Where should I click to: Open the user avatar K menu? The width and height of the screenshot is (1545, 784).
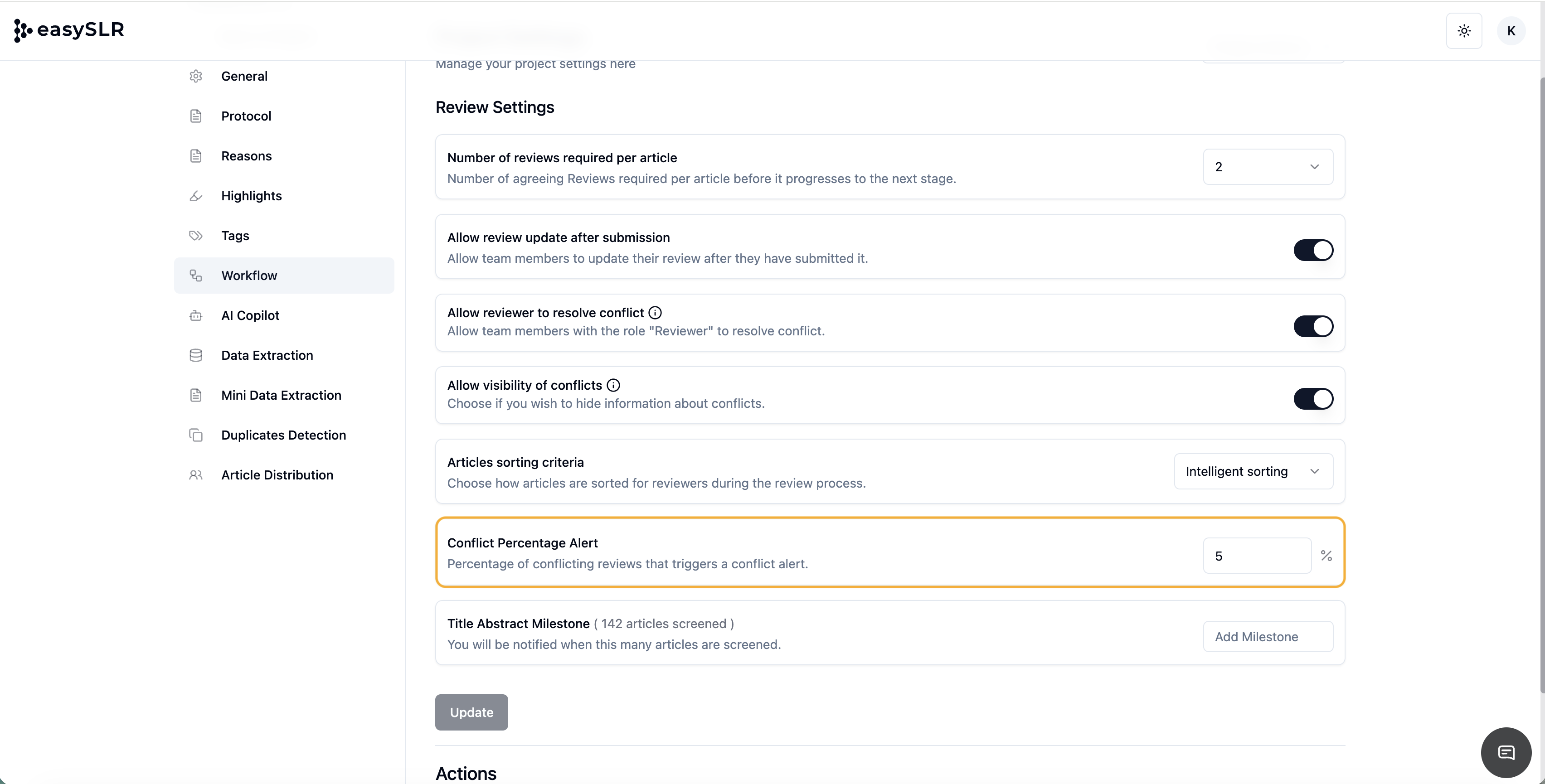pyautogui.click(x=1511, y=30)
